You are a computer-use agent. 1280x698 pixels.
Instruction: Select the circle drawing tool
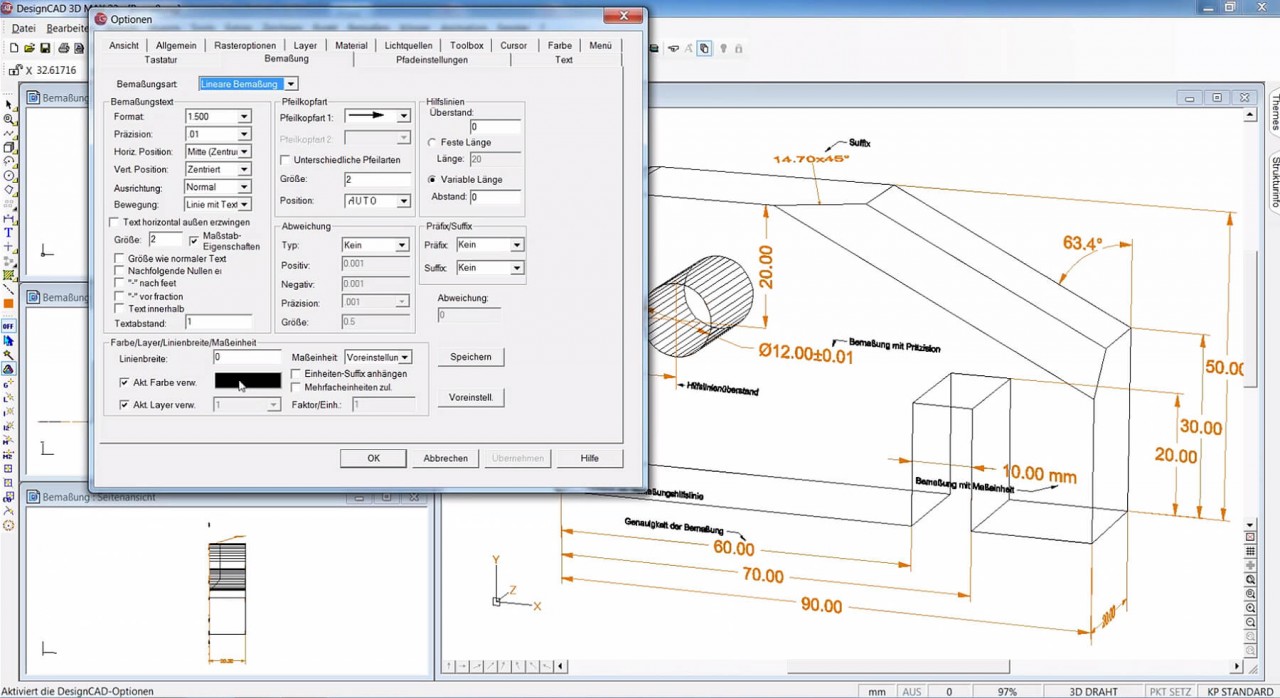(x=7, y=174)
